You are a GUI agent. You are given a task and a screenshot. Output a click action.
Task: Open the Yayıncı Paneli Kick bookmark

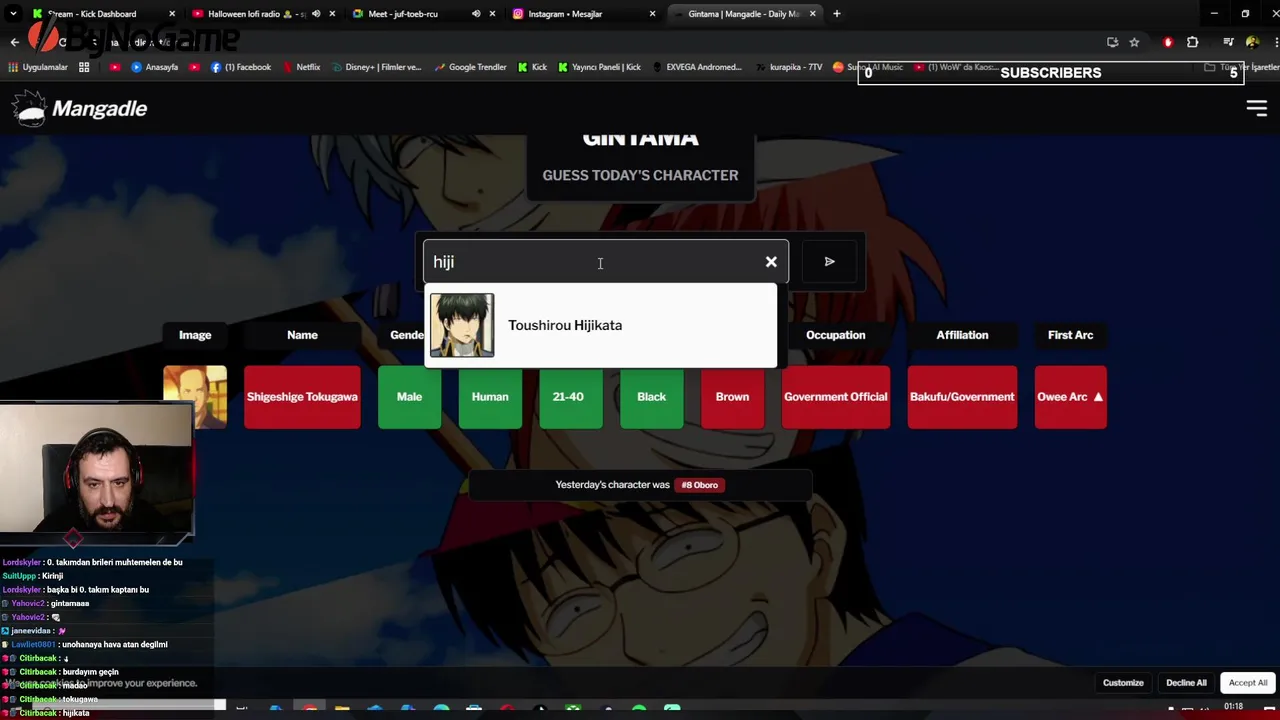pos(600,67)
